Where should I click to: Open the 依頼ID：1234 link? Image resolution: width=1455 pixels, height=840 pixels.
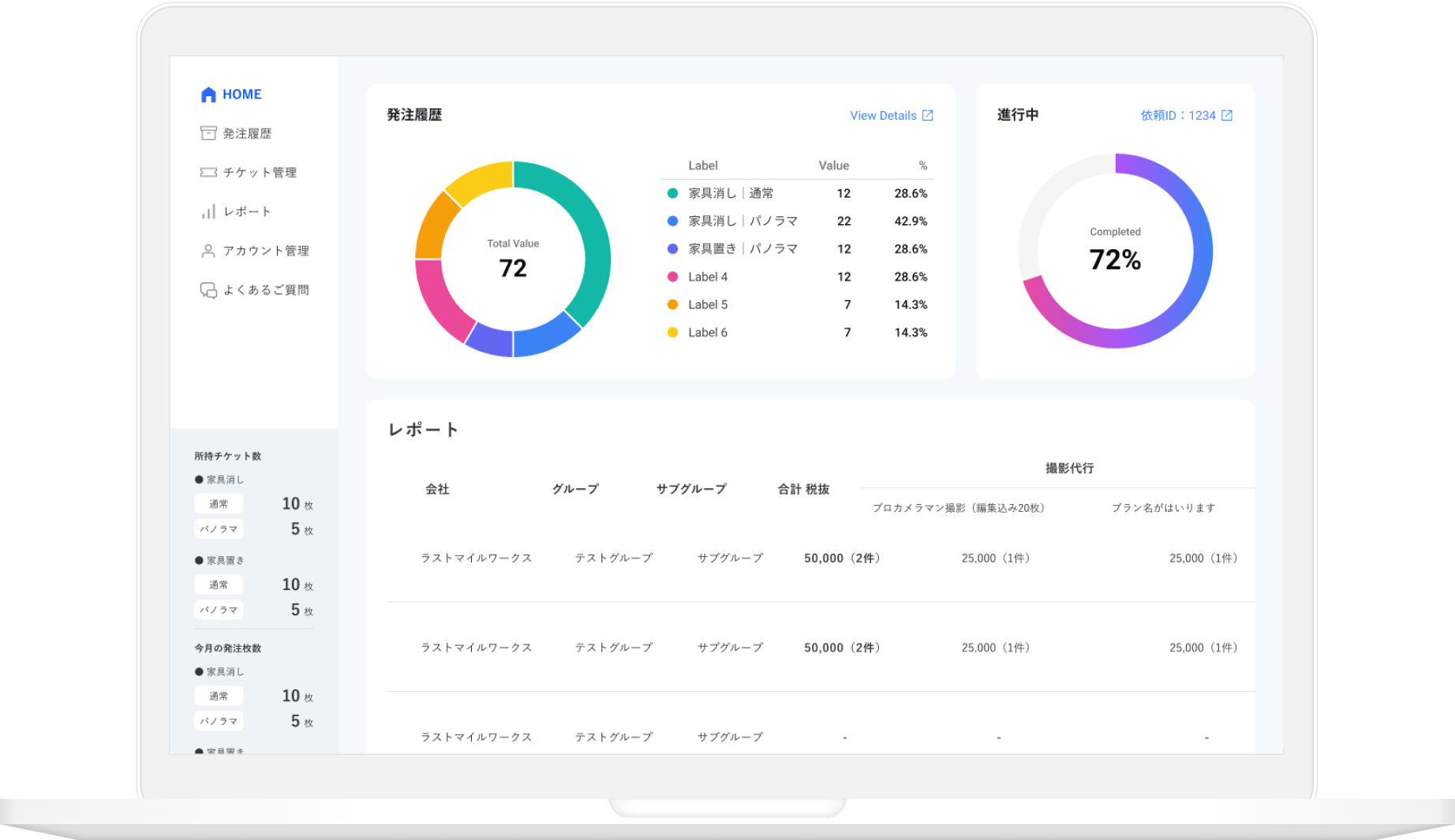click(x=1178, y=115)
